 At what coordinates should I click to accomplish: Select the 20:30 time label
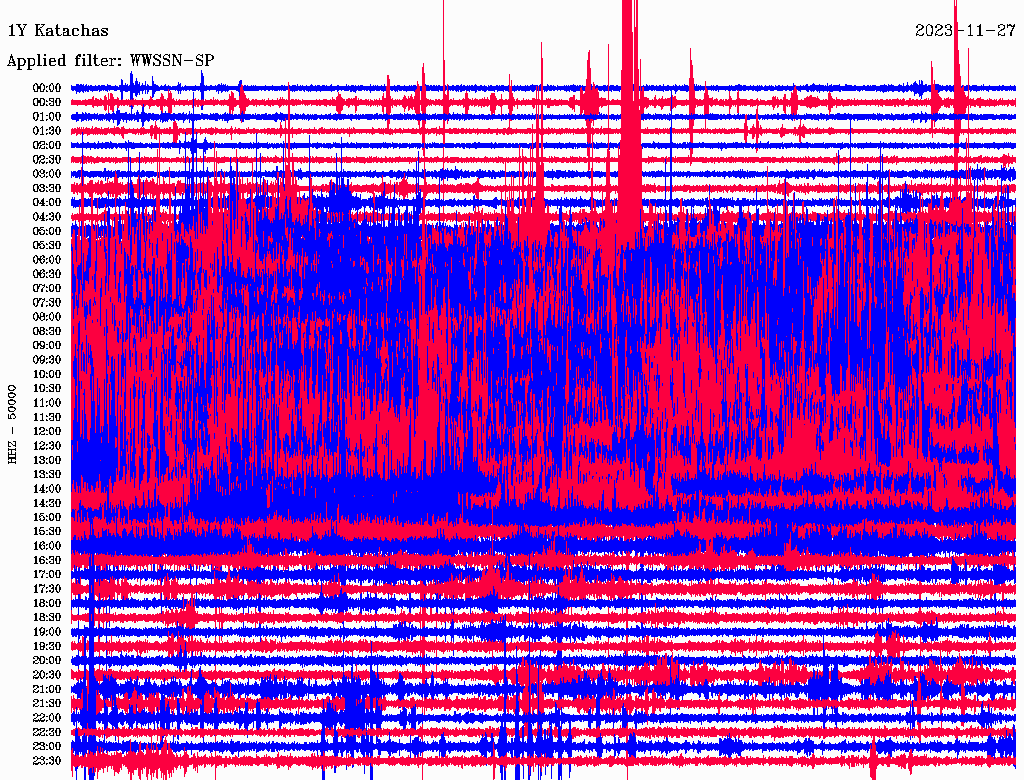click(x=47, y=675)
